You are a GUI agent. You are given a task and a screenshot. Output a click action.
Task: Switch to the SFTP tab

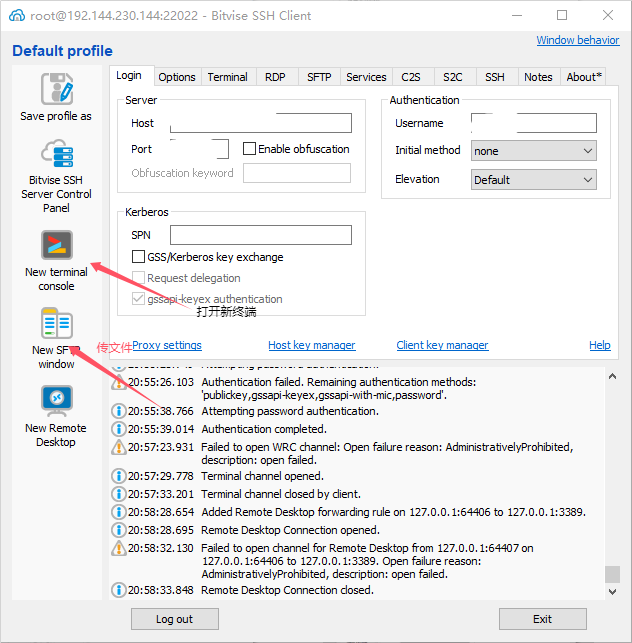tap(319, 77)
